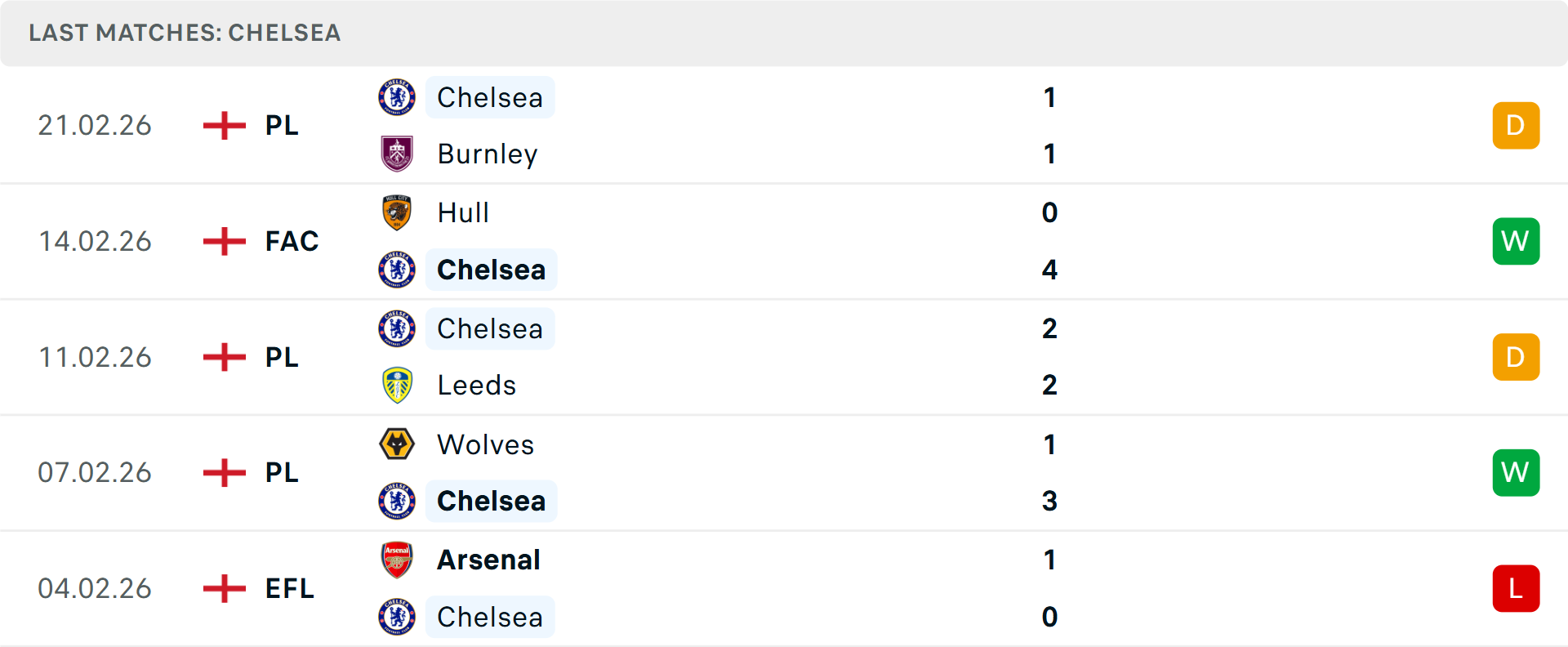
Task: Click the England flag beside EFL
Action: (224, 588)
